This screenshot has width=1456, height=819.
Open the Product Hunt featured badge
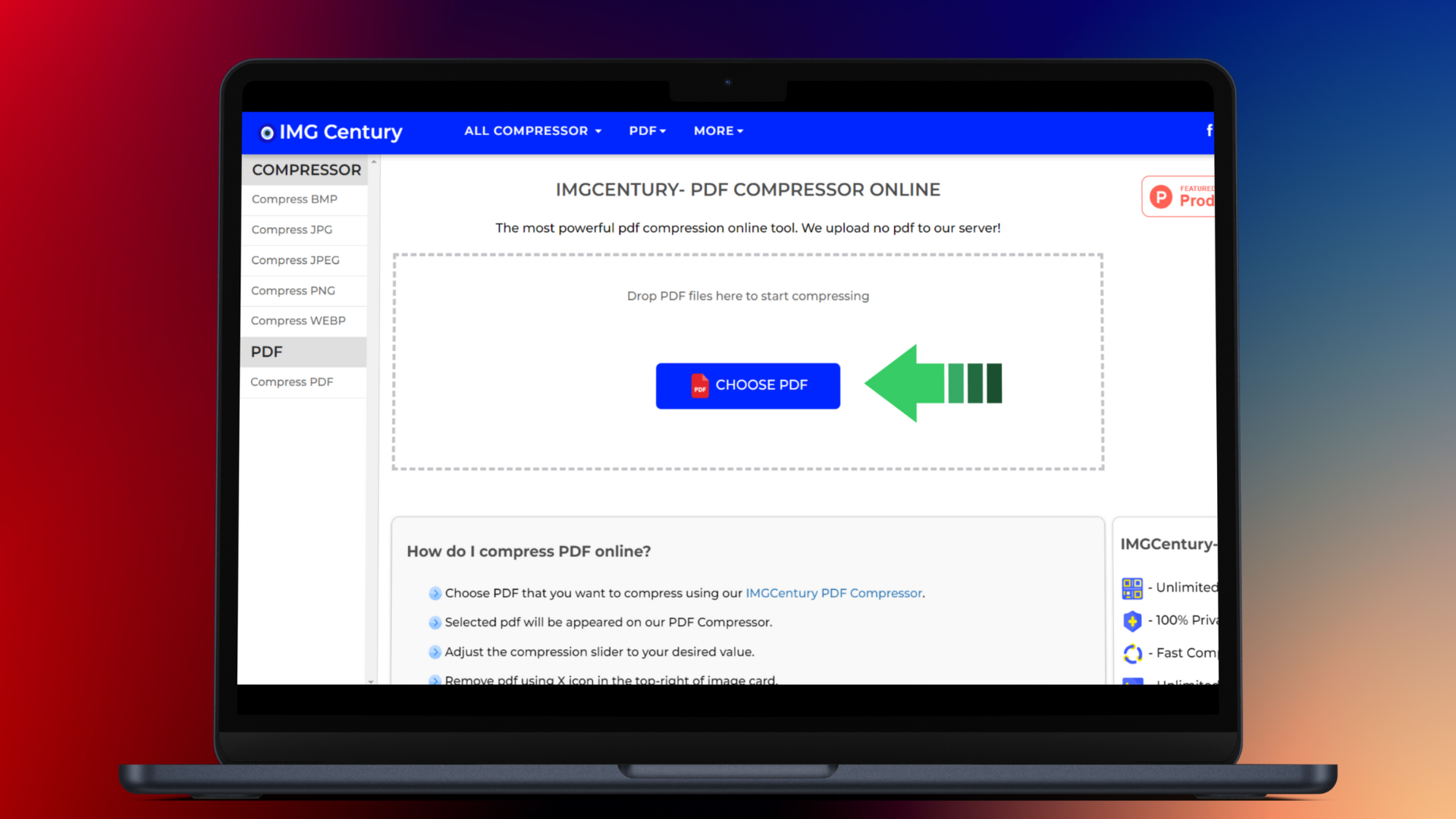1178,196
